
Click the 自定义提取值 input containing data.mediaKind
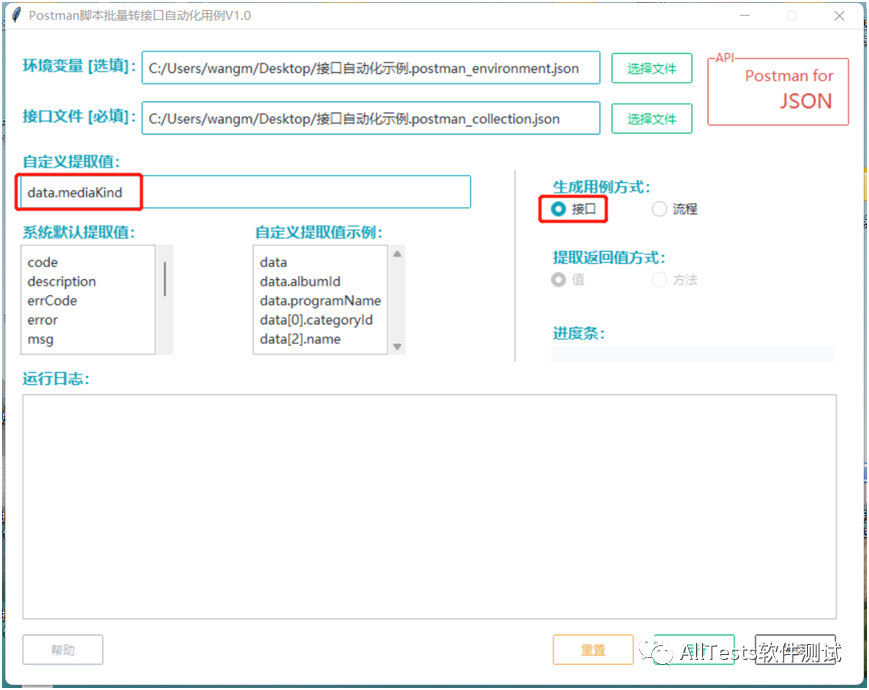coord(246,192)
